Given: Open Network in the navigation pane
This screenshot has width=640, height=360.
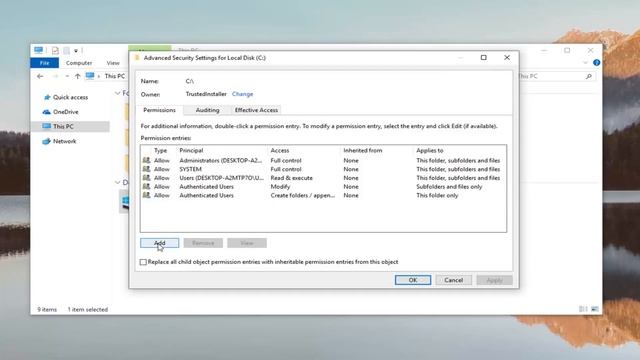Looking at the screenshot, I should coord(64,141).
